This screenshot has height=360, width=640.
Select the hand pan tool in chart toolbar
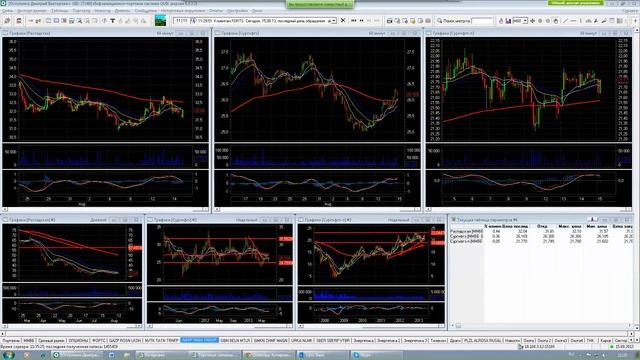[x=556, y=21]
